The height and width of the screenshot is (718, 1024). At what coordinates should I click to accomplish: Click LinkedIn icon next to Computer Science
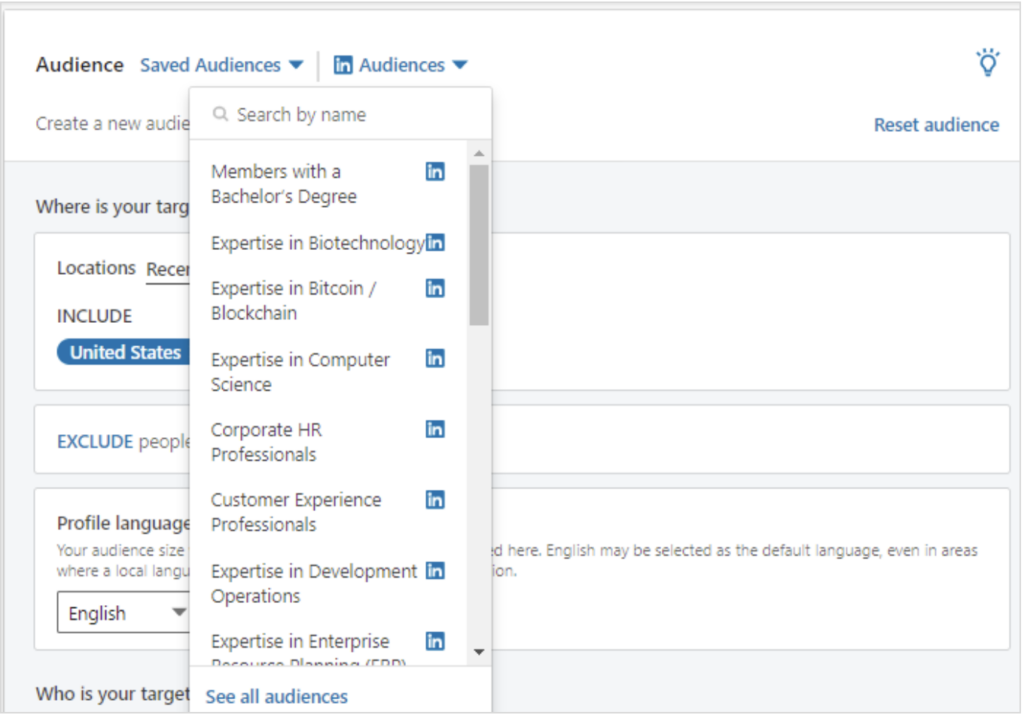(435, 359)
